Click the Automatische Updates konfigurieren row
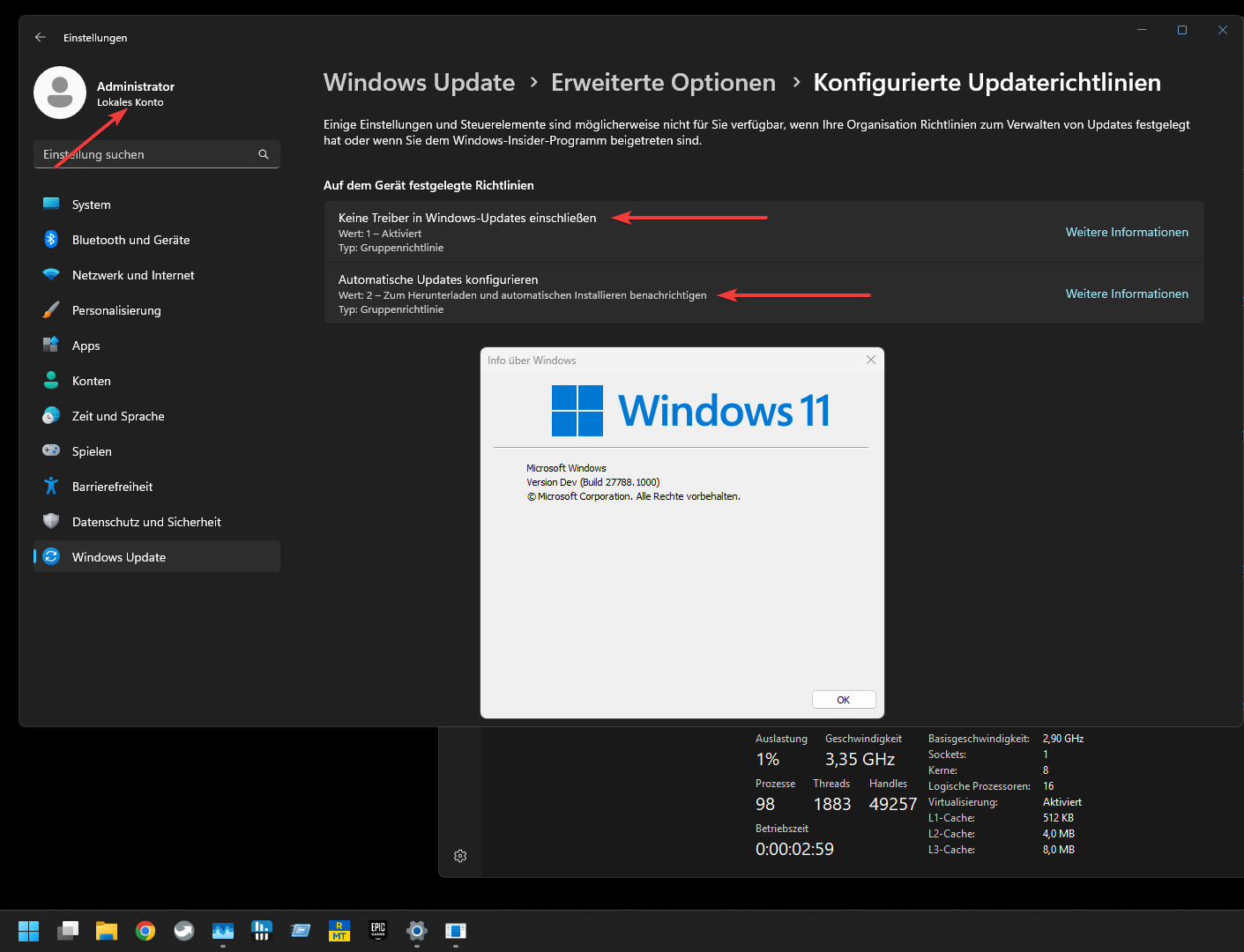This screenshot has width=1244, height=952. [x=764, y=294]
